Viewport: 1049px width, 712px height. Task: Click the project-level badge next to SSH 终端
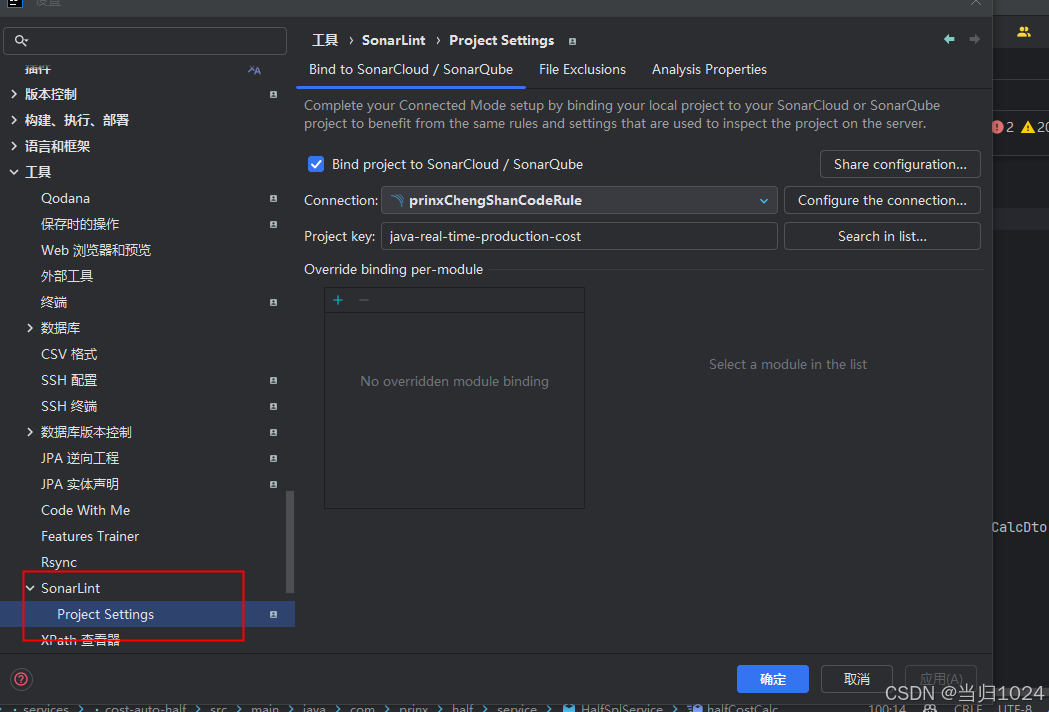(x=273, y=406)
